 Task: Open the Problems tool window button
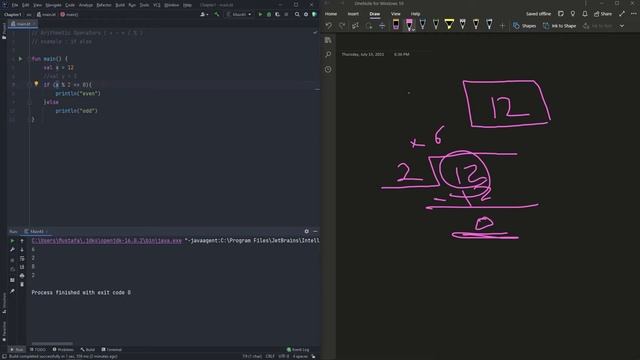tap(63, 350)
